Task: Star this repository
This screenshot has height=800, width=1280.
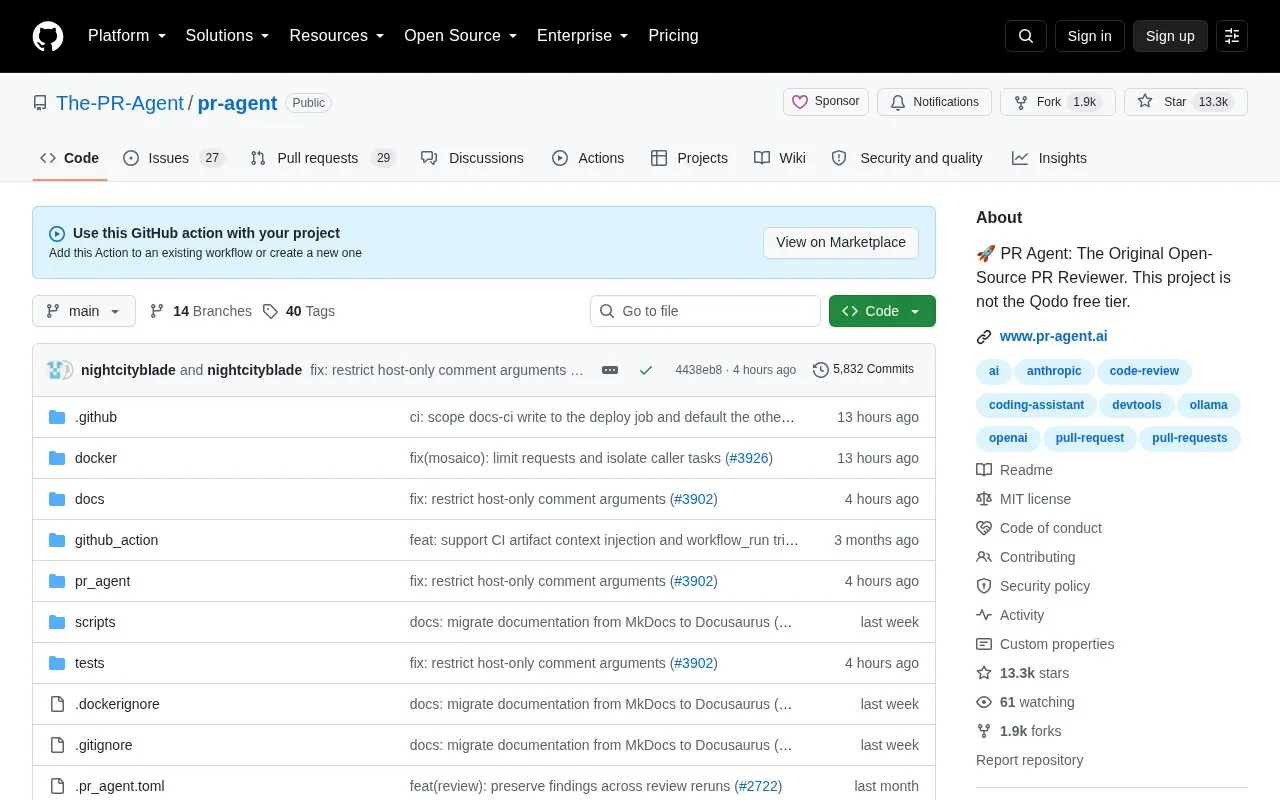Action: point(1186,102)
